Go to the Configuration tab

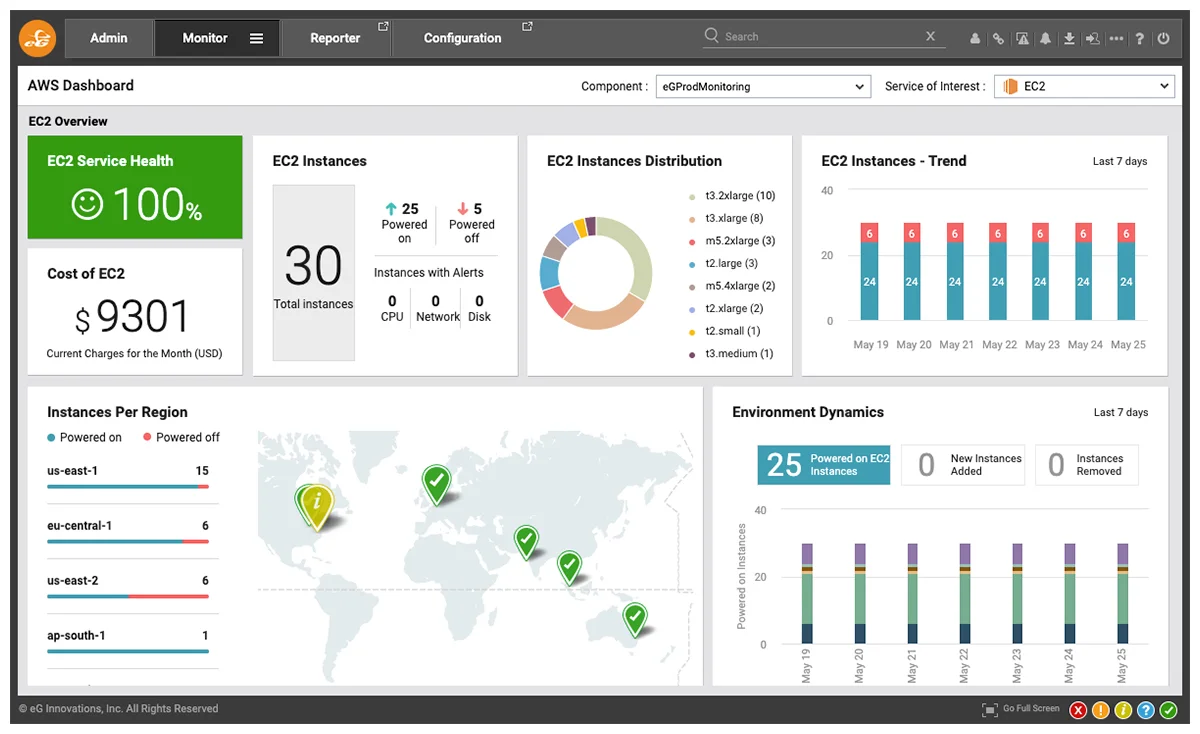coord(464,38)
